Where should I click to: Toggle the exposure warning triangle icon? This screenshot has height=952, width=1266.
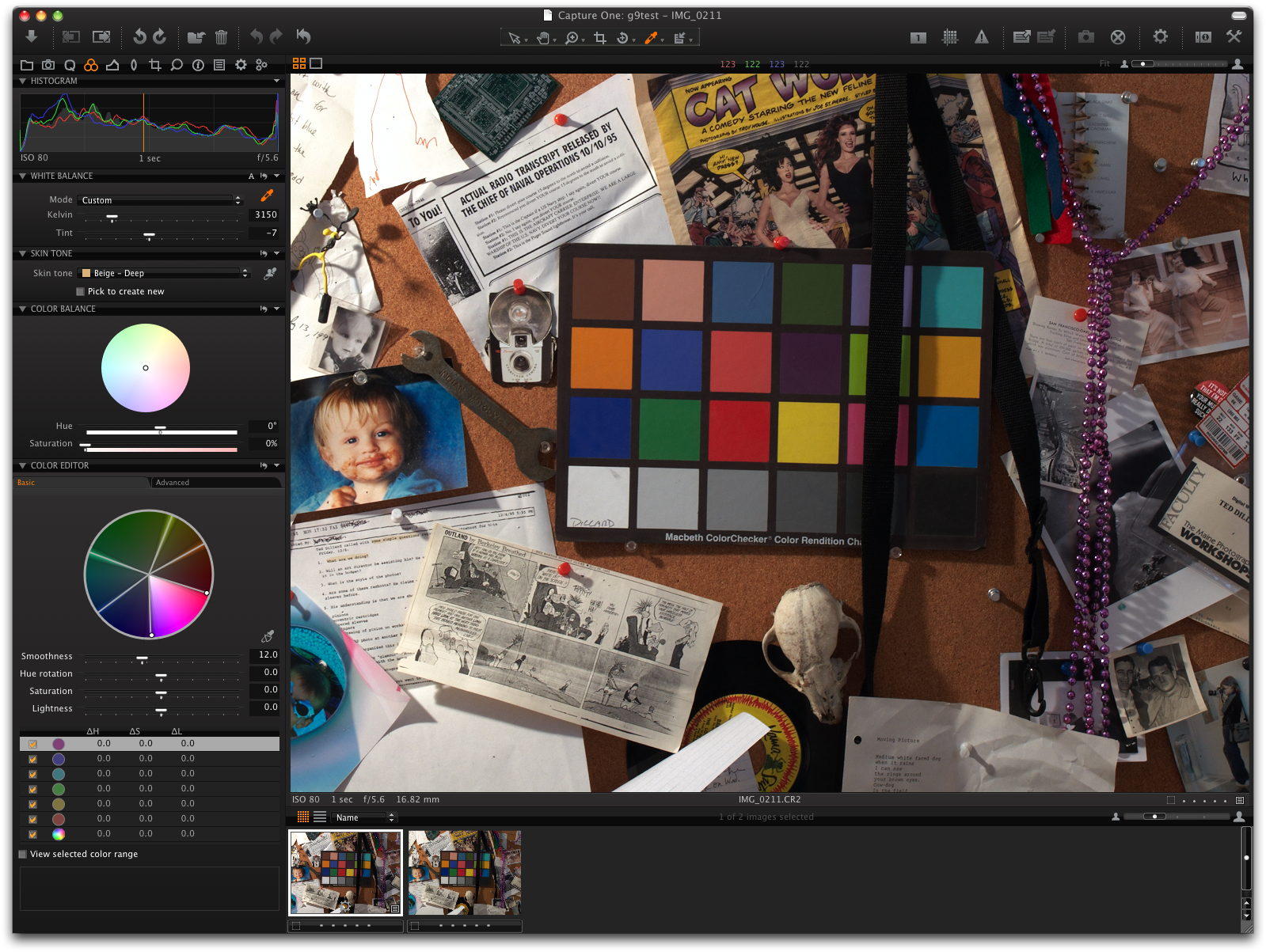click(982, 37)
